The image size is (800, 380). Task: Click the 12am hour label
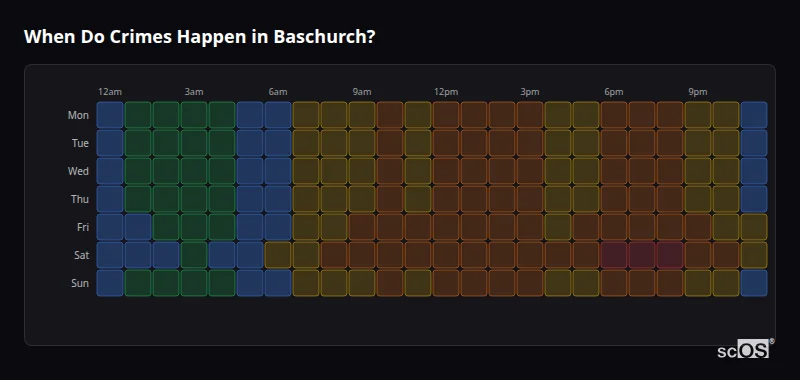[110, 92]
